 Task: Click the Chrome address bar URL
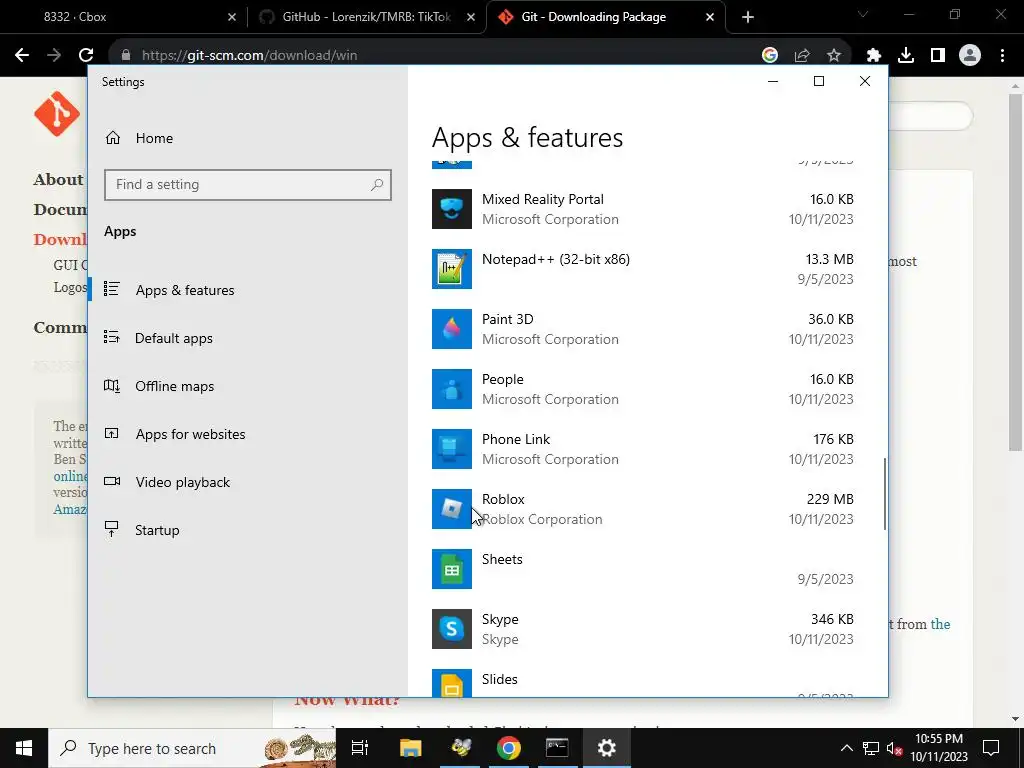coord(249,56)
